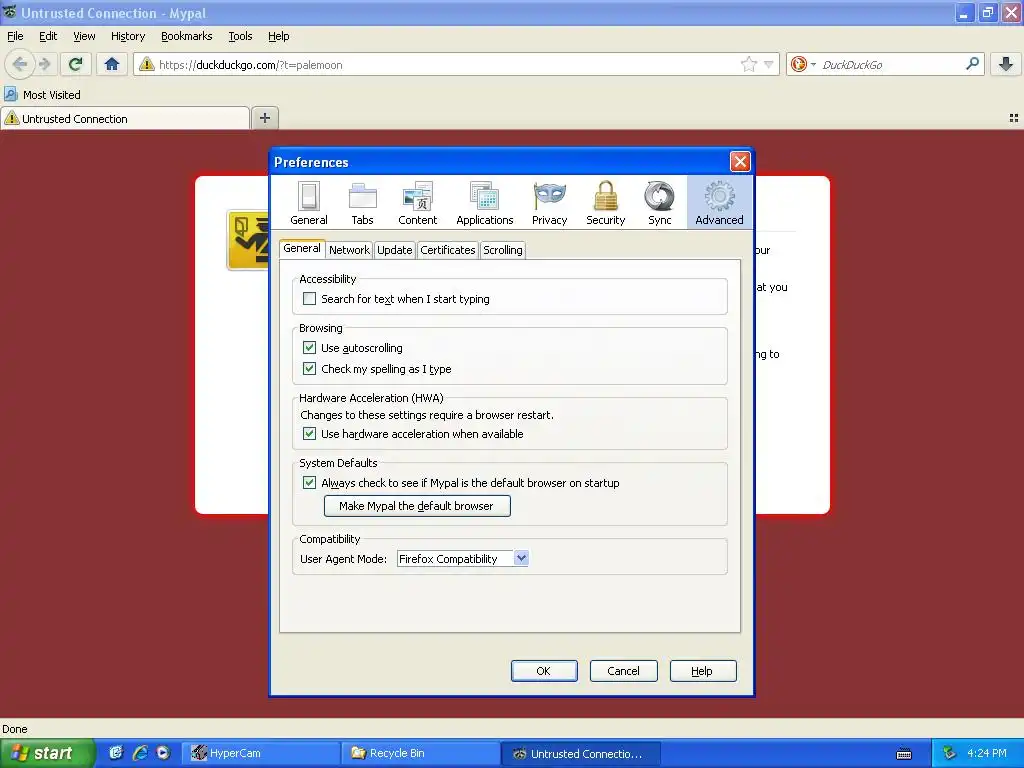Expand the User Agent Mode dropdown
Screen dimensions: 1024x768
(520, 558)
